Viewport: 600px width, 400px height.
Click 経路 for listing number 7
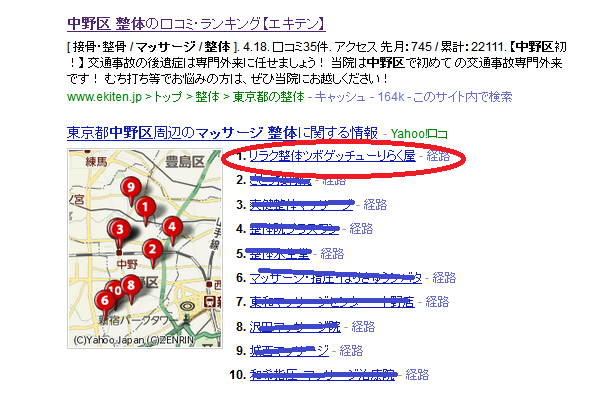(x=437, y=302)
